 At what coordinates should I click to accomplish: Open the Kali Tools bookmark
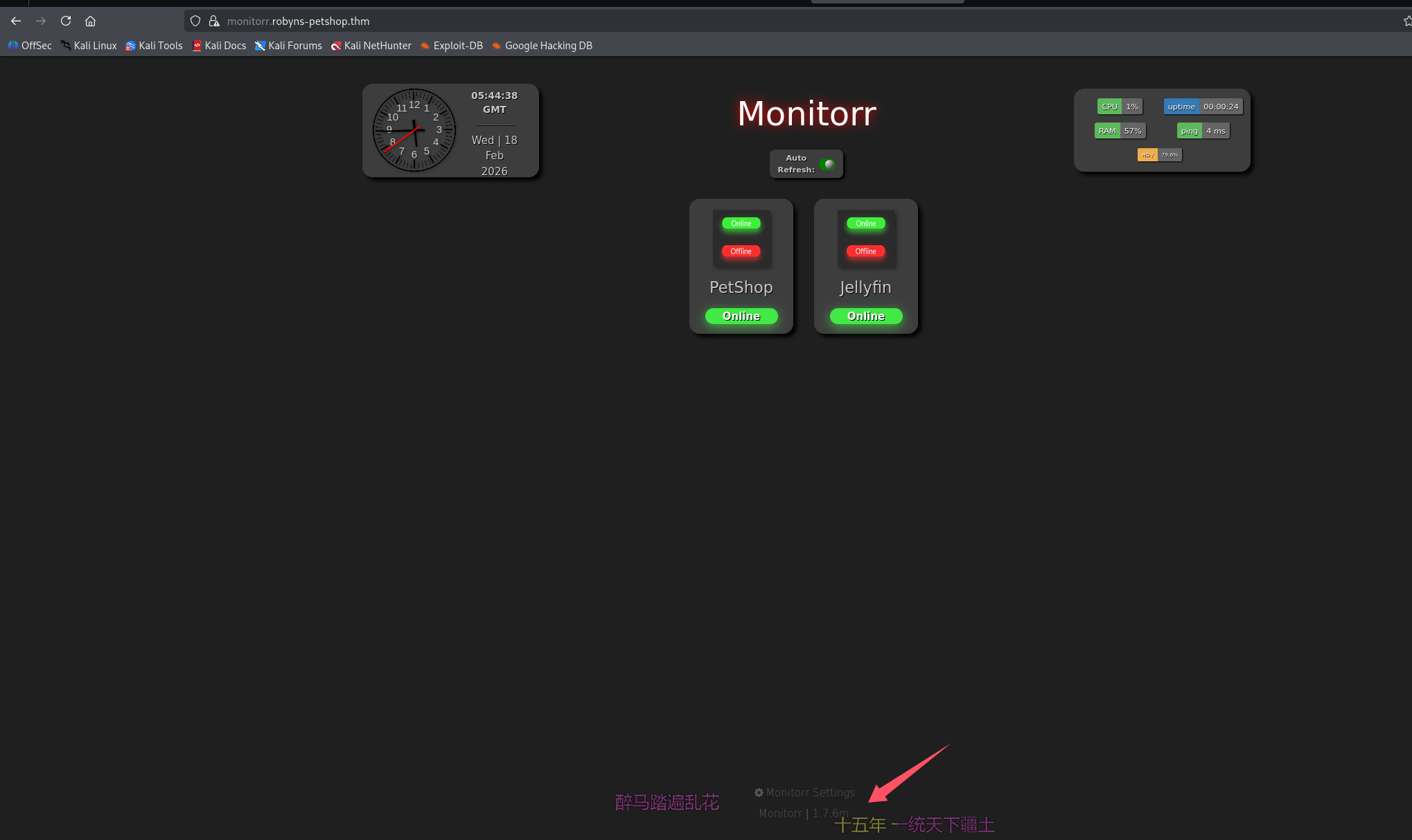point(154,46)
